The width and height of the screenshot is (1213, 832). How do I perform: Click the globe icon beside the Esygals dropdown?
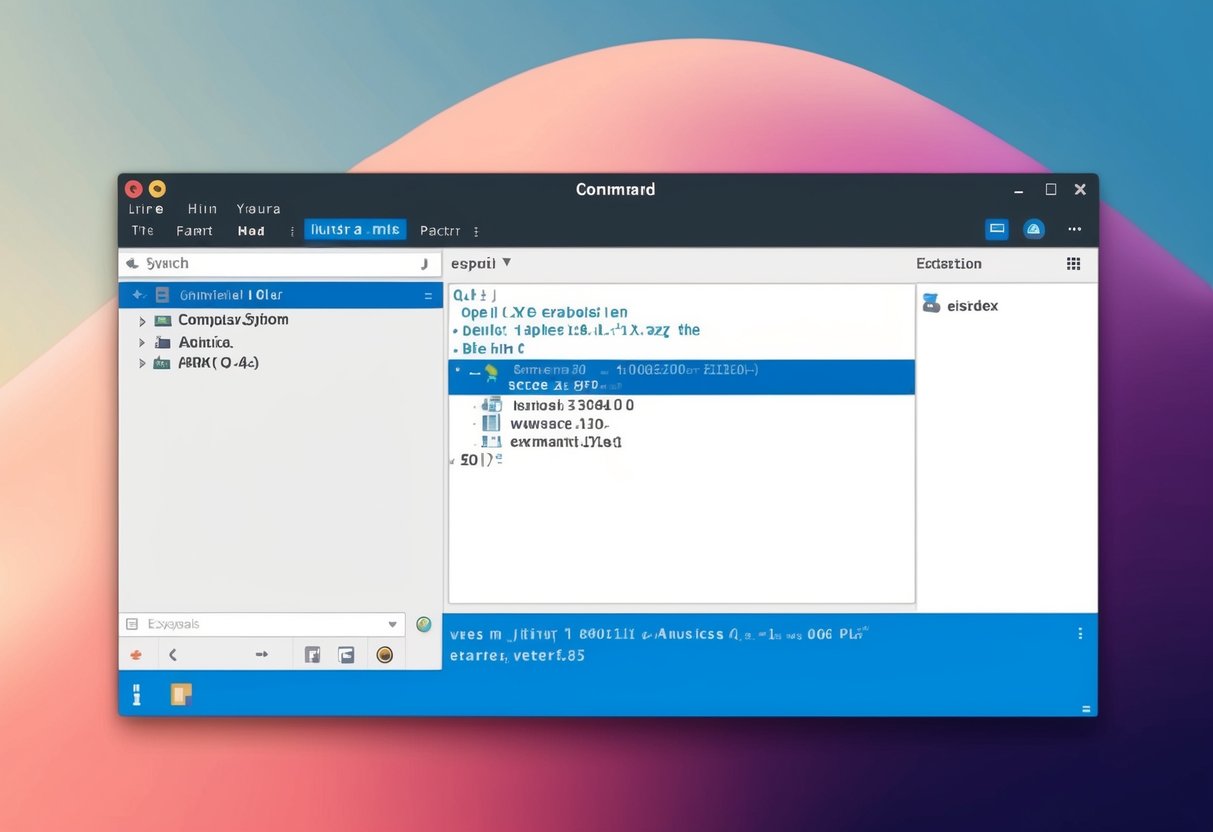click(x=423, y=623)
